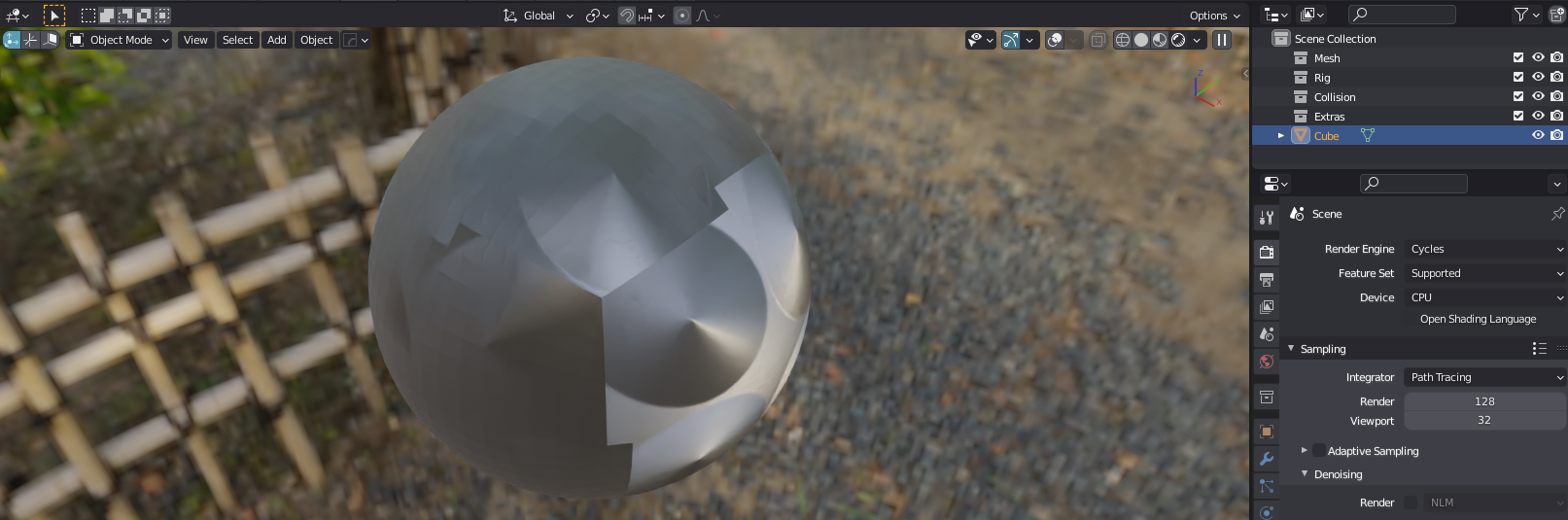Viewport: 1568px width, 520px height.
Task: Open the Options popover in viewport header
Action: click(1214, 16)
